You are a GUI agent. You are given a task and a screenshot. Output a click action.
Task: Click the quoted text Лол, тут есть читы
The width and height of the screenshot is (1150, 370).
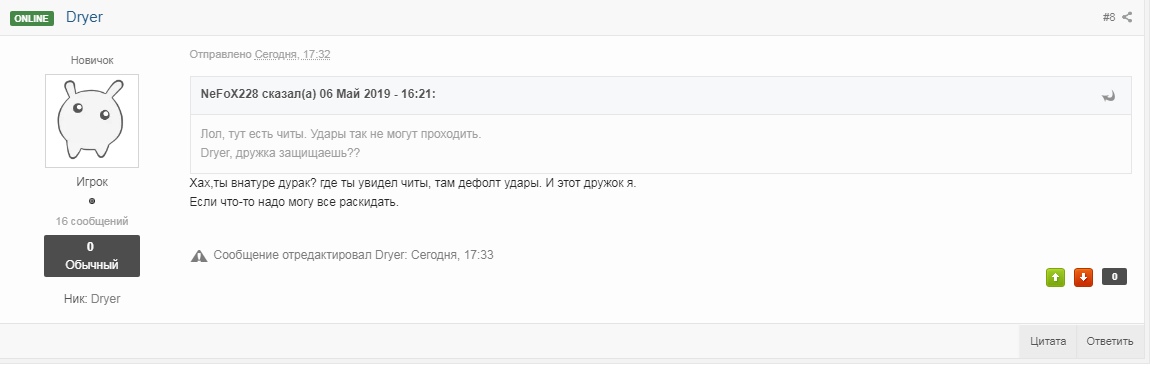[x=253, y=135]
